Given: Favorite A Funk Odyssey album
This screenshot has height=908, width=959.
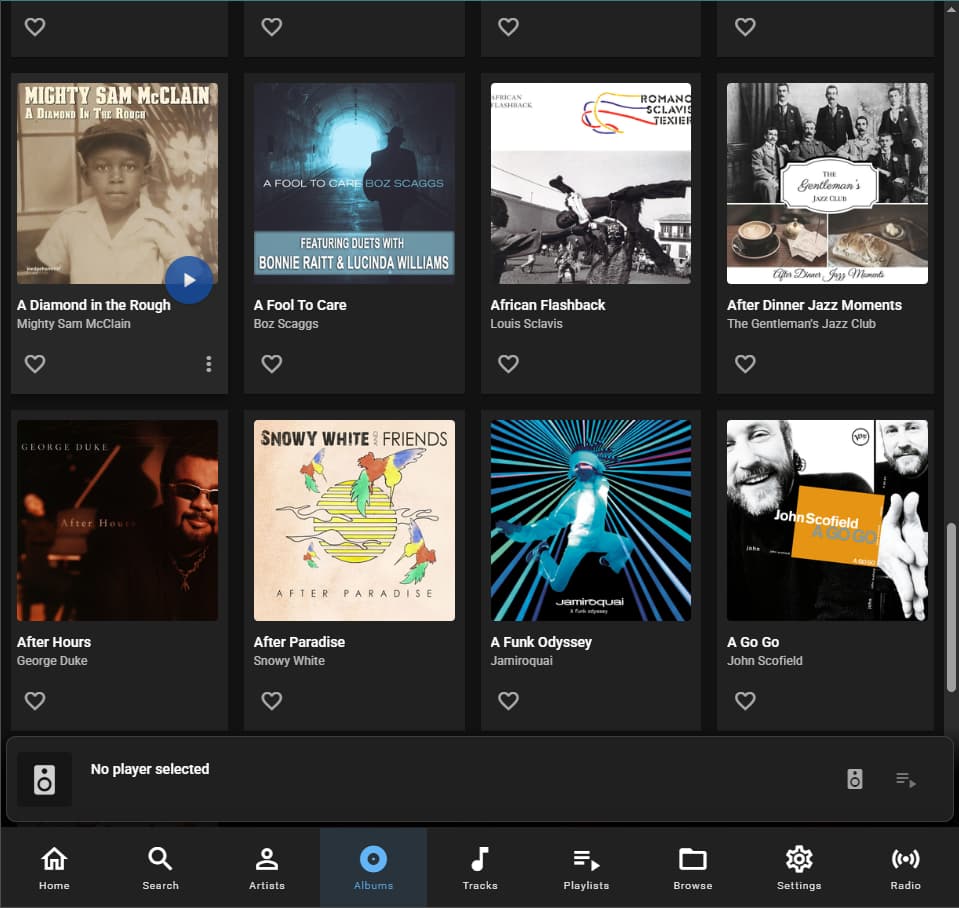Looking at the screenshot, I should tap(508, 701).
